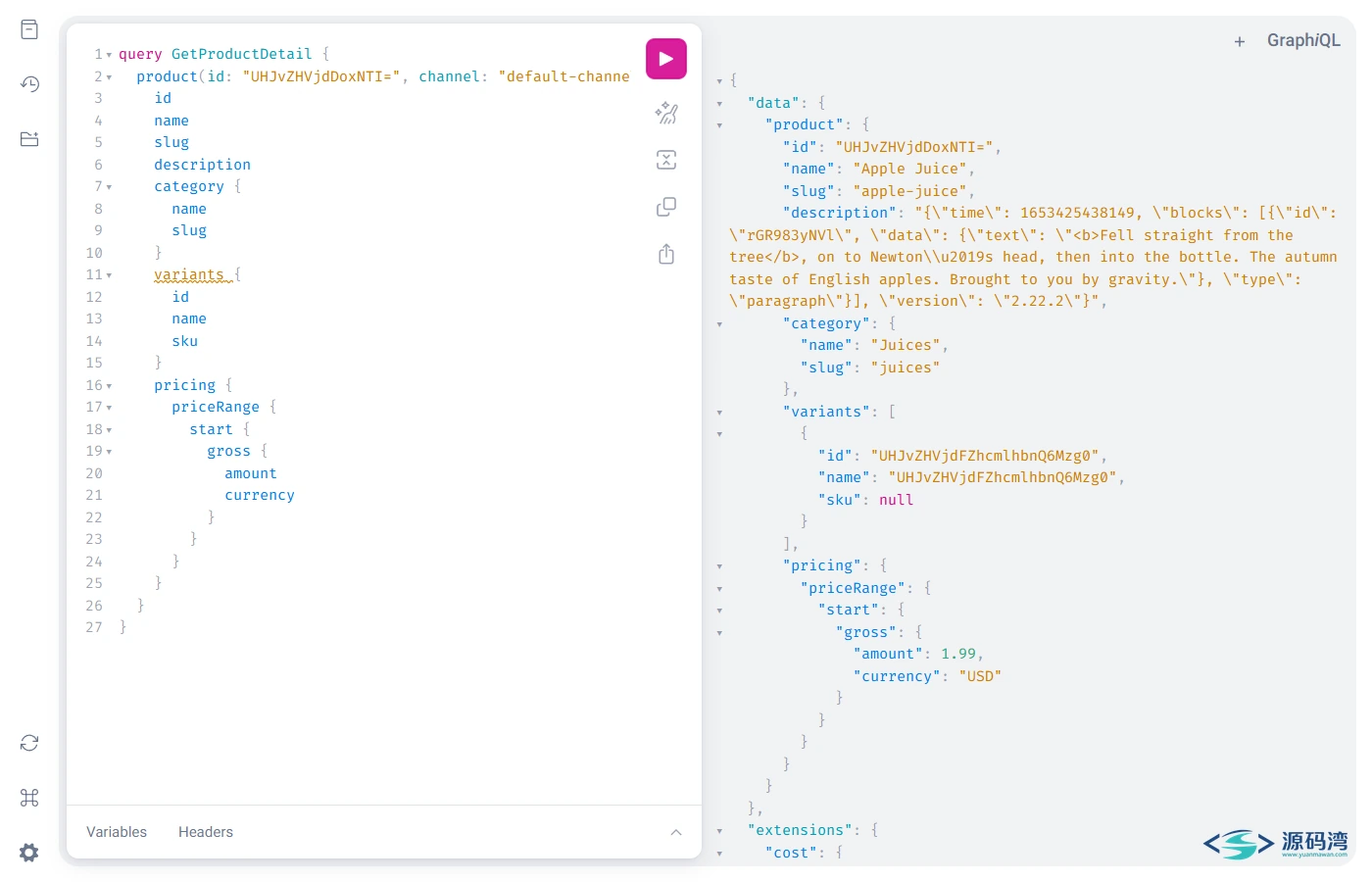Image resolution: width=1372 pixels, height=882 pixels.
Task: Add a new tab with the plus icon
Action: coord(1240,41)
